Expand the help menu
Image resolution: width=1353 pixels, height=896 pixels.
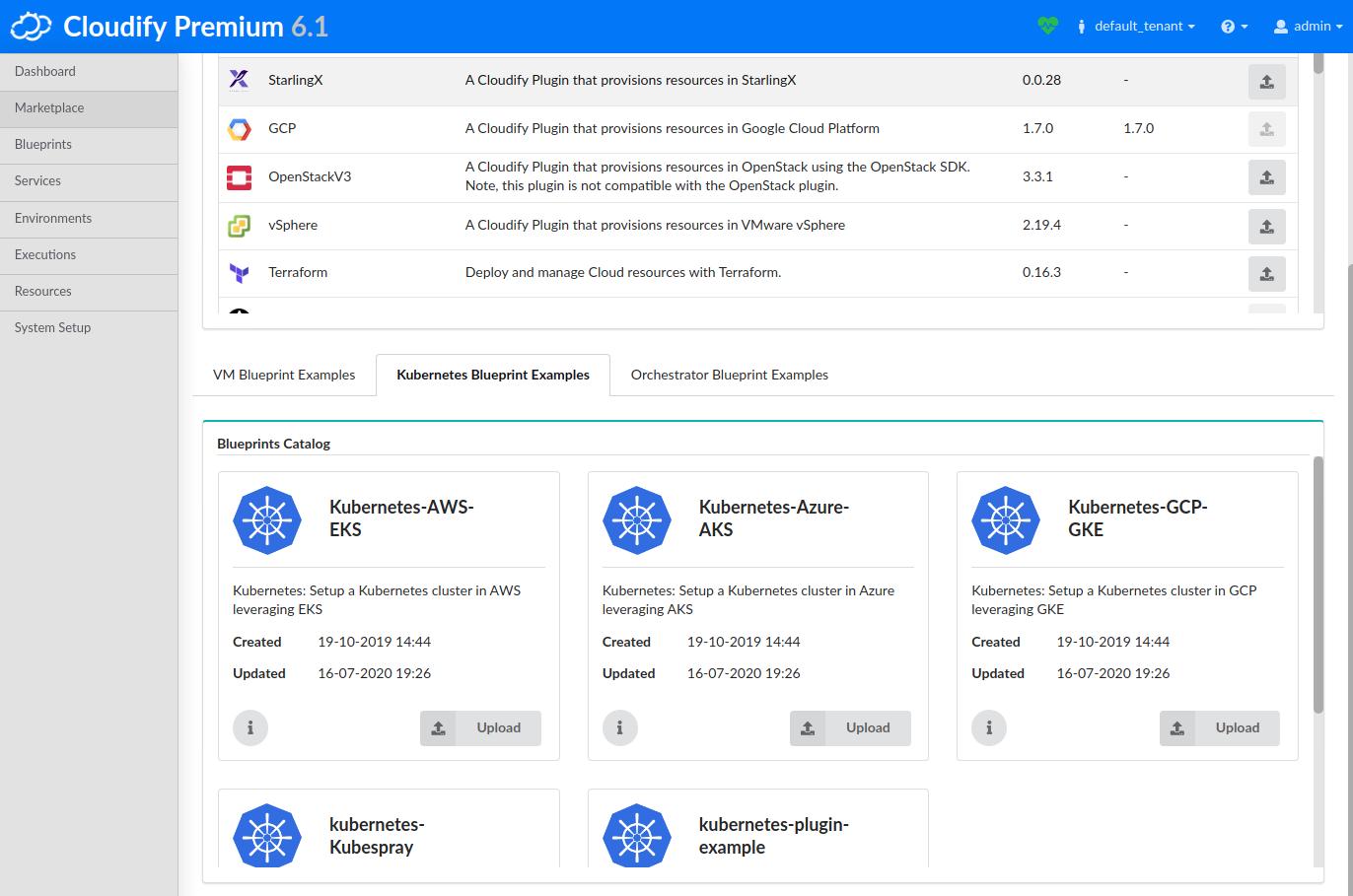coord(1233,26)
